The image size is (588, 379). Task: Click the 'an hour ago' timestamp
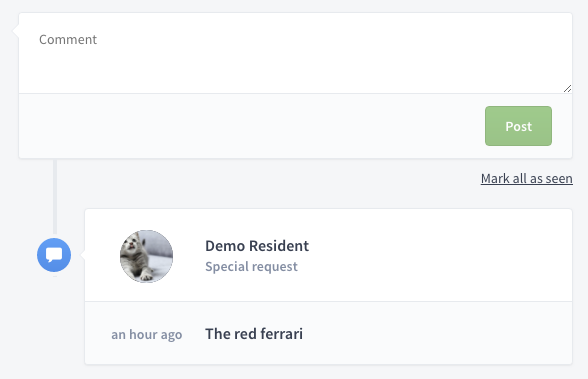coord(147,334)
